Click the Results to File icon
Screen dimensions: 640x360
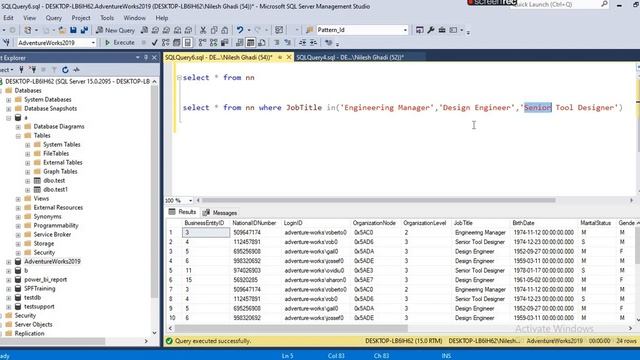click(x=262, y=42)
